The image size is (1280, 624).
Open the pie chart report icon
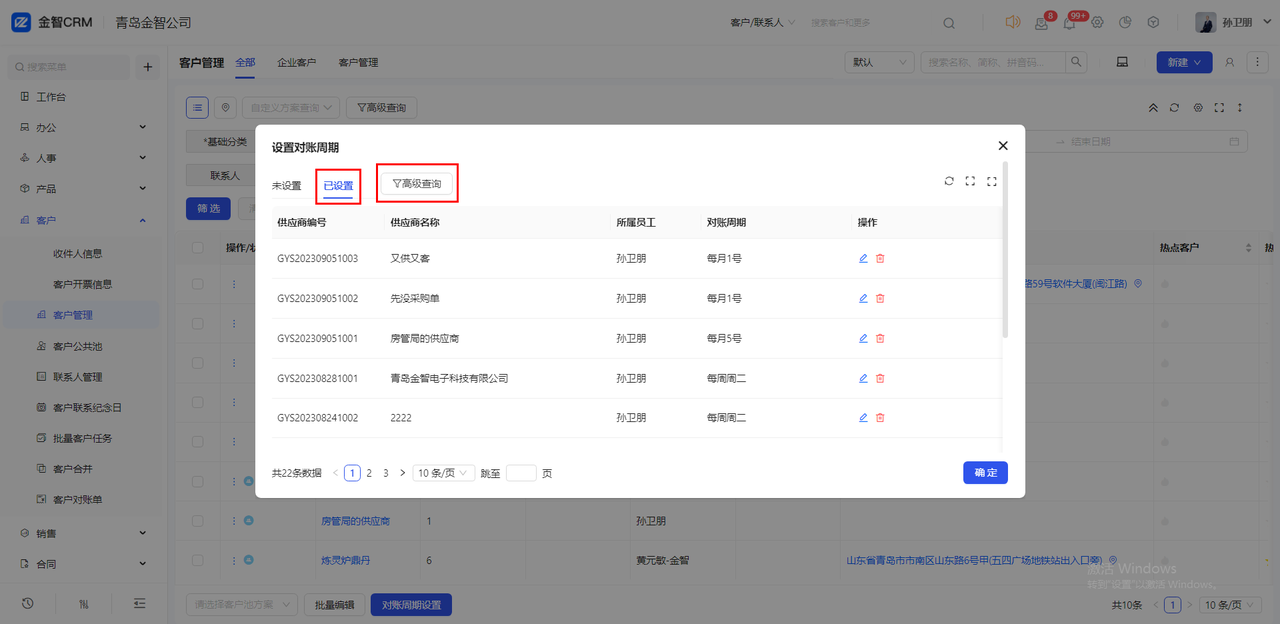1125,23
